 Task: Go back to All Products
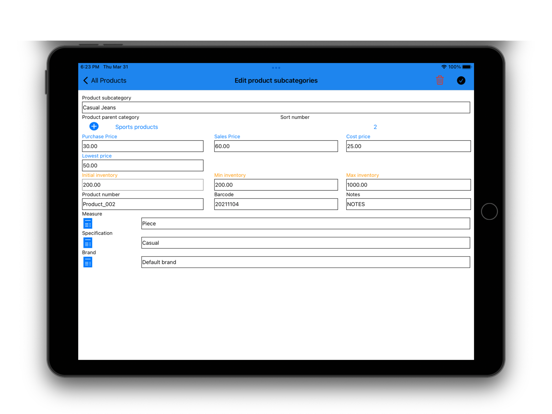pyautogui.click(x=105, y=81)
